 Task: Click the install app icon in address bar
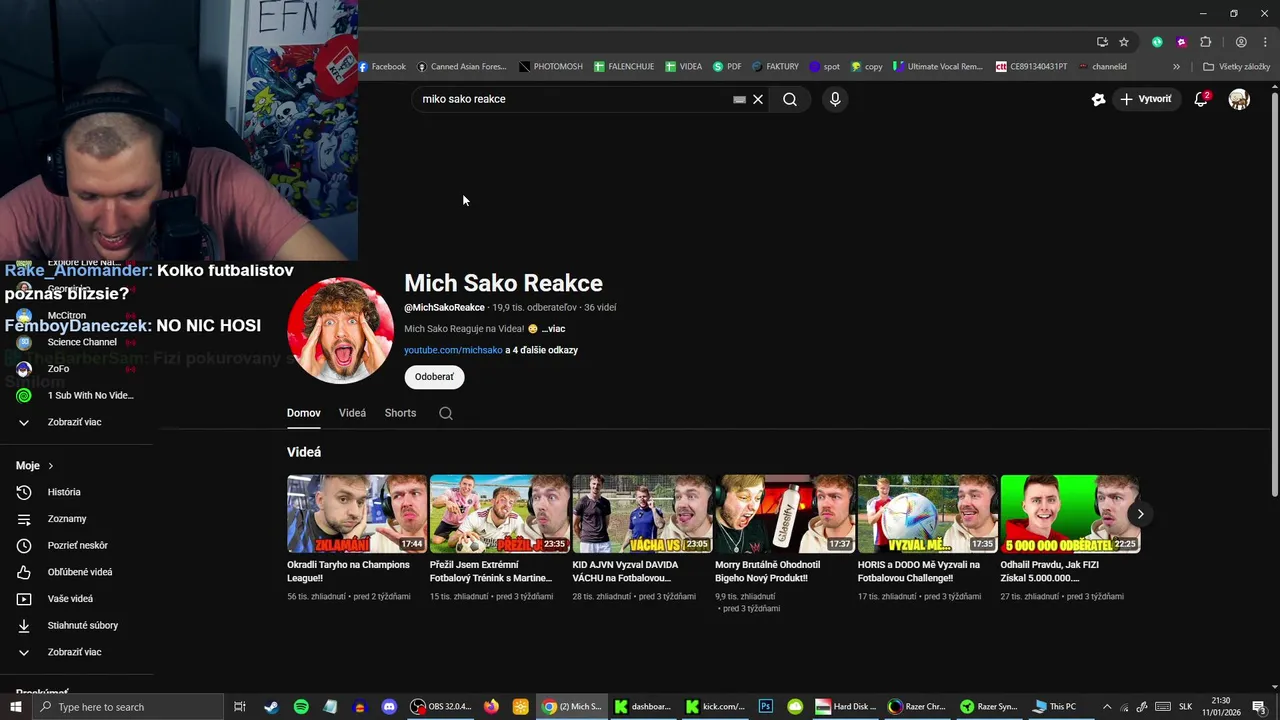[1102, 42]
